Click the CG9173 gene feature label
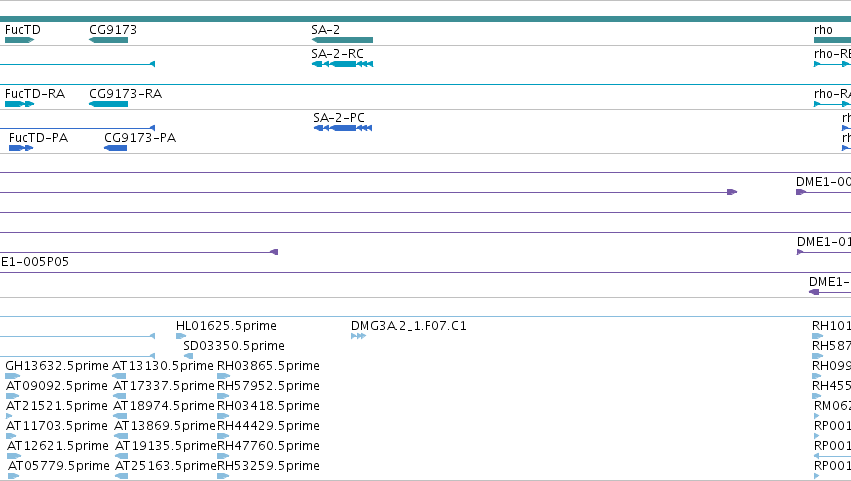 coord(113,30)
